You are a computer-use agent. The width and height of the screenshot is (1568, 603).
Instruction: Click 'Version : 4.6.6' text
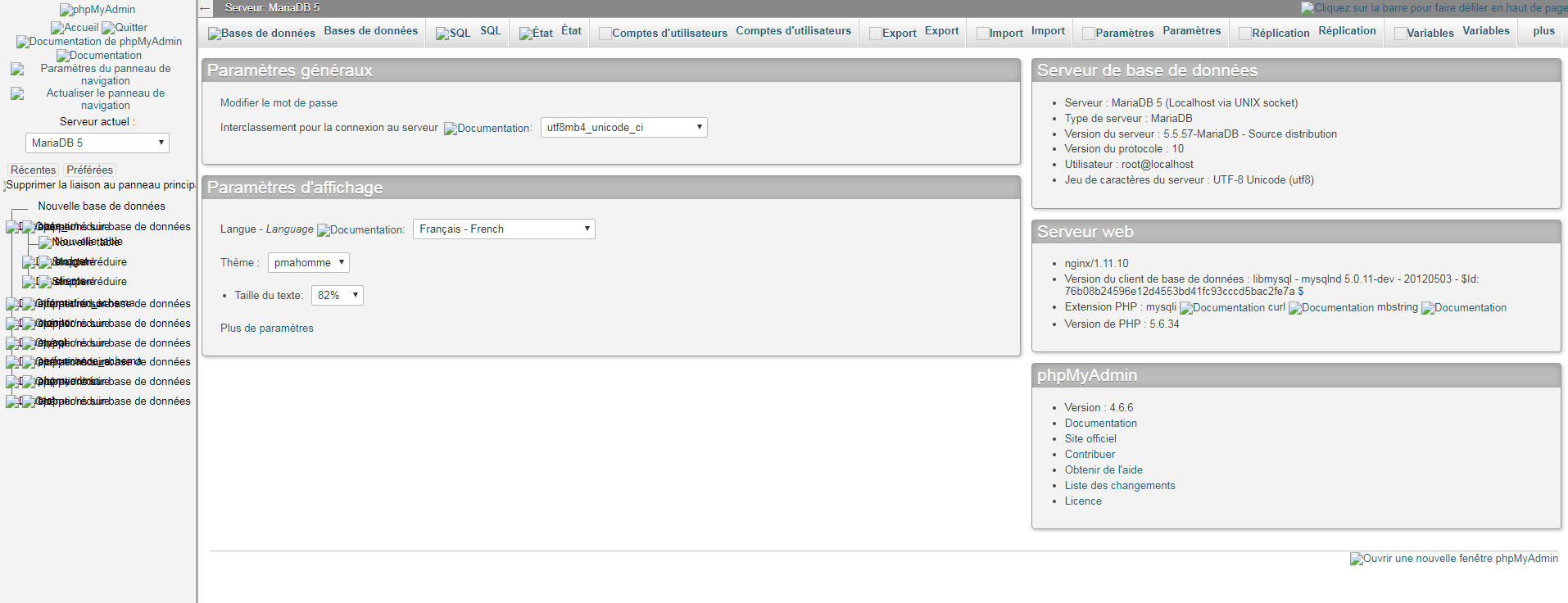pos(1099,408)
